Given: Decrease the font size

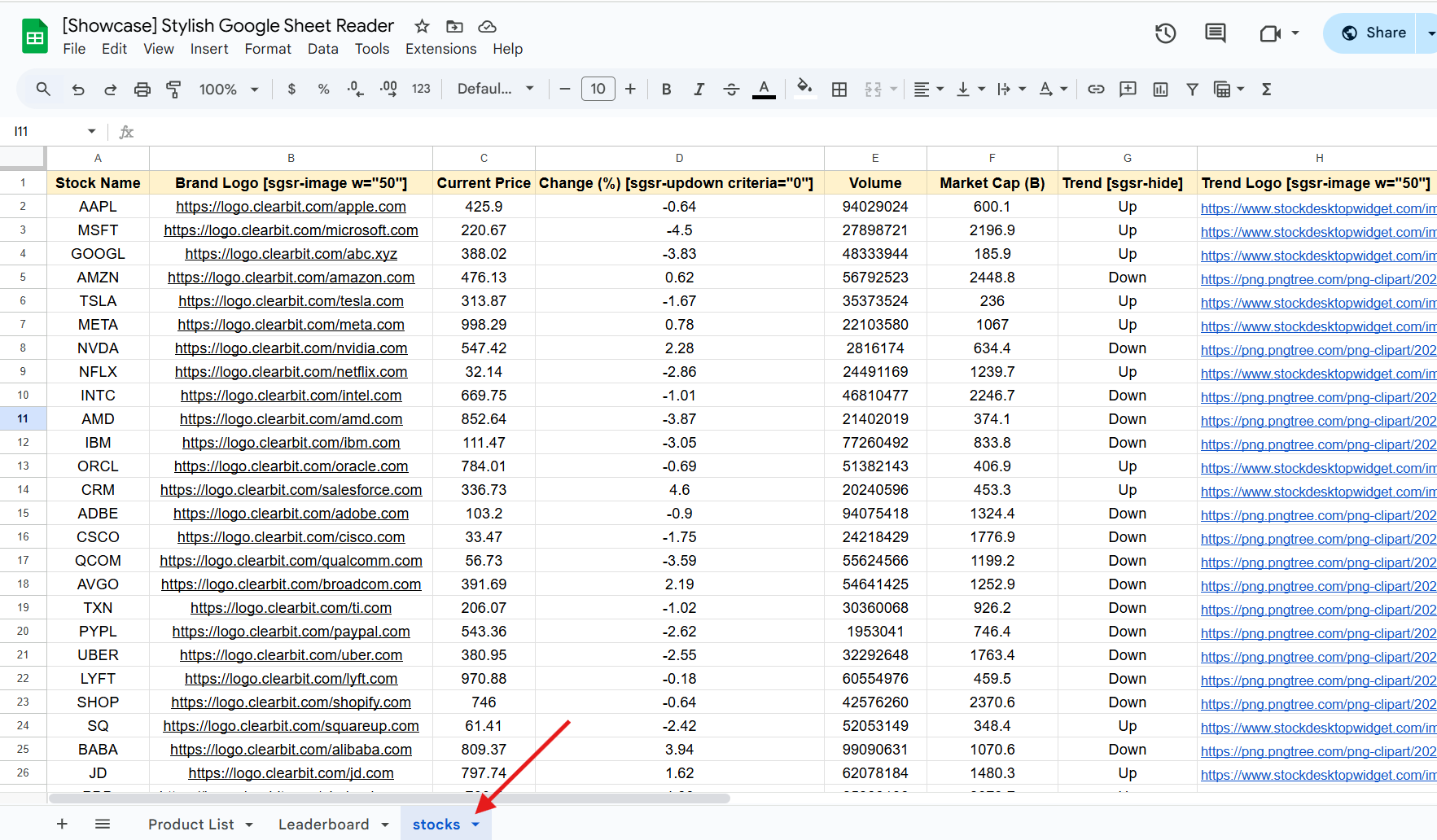Looking at the screenshot, I should (x=565, y=89).
